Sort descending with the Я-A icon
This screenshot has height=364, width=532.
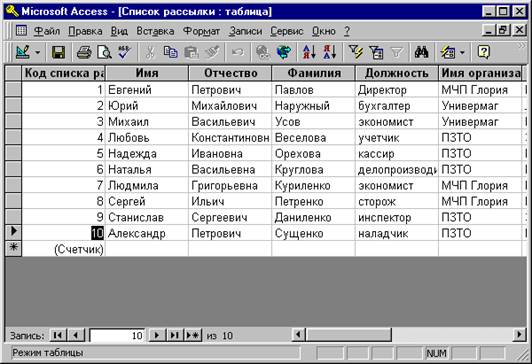pos(329,52)
